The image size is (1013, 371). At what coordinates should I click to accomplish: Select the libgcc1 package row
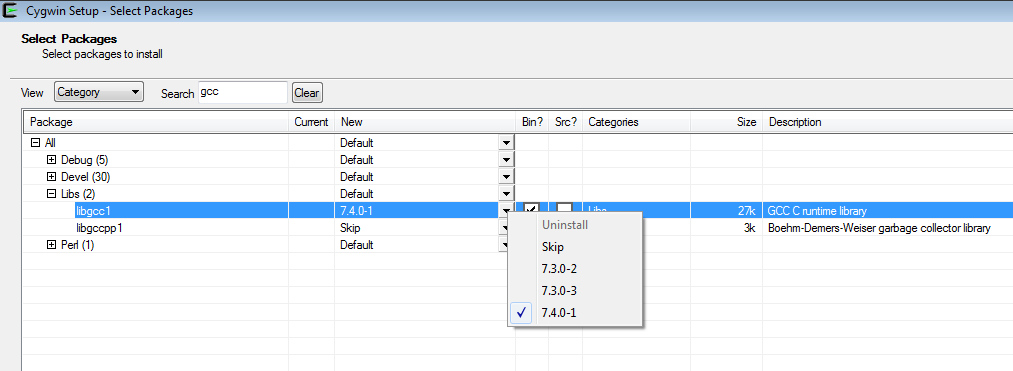click(x=517, y=210)
